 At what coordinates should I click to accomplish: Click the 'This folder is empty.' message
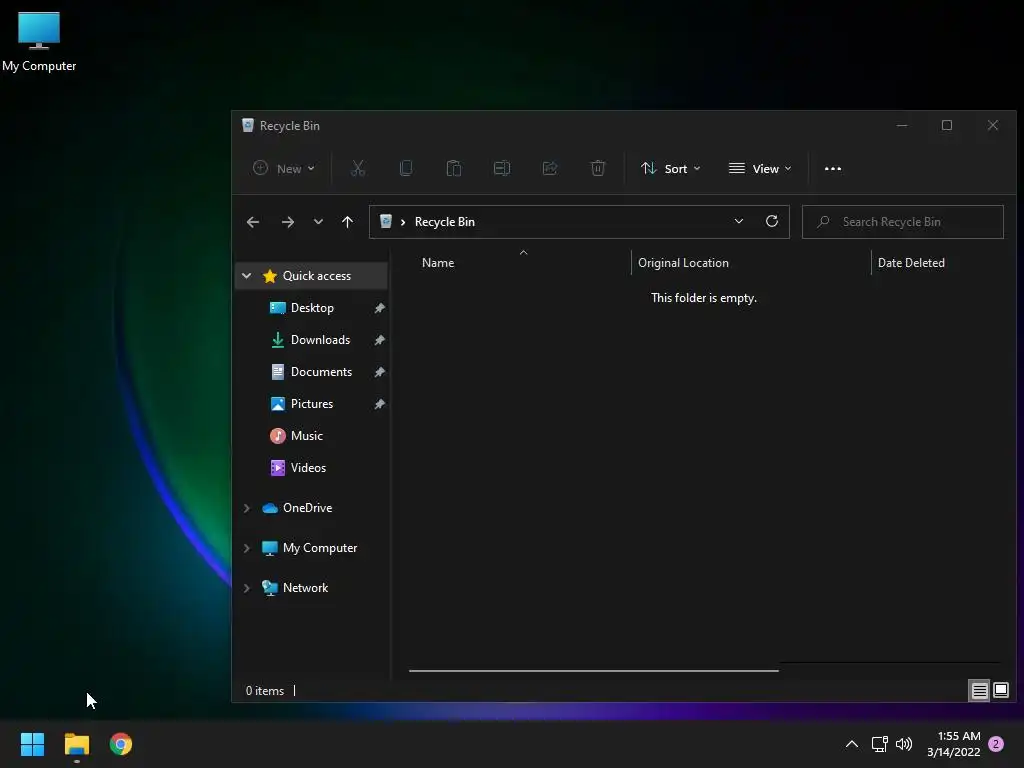point(704,298)
